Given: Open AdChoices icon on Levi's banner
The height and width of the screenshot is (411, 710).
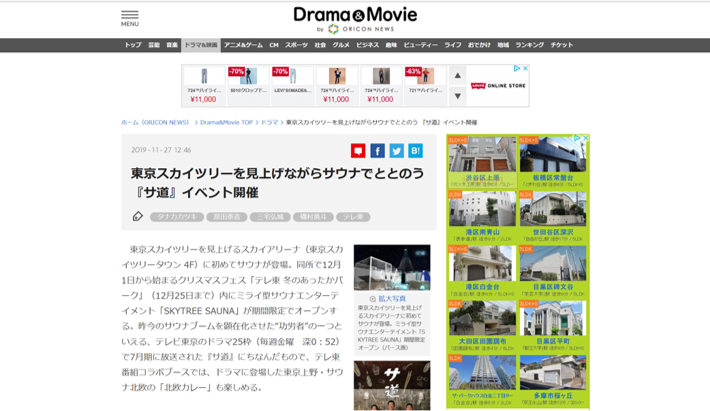Looking at the screenshot, I should point(517,68).
